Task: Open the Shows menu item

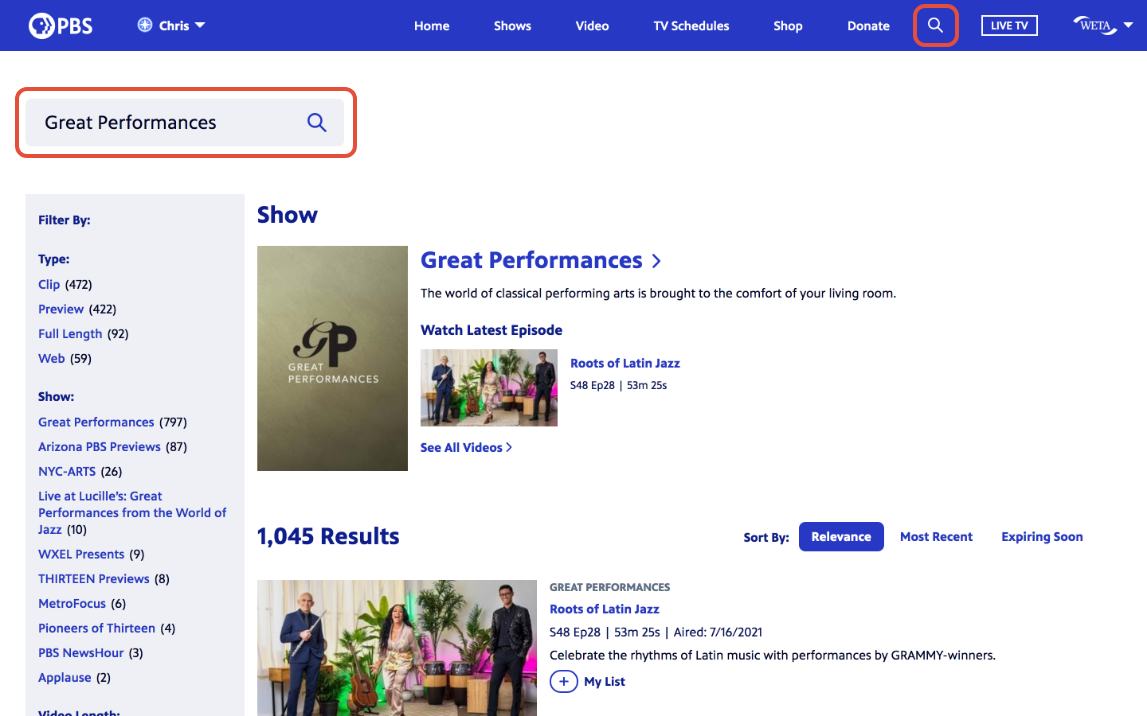Action: coord(512,26)
